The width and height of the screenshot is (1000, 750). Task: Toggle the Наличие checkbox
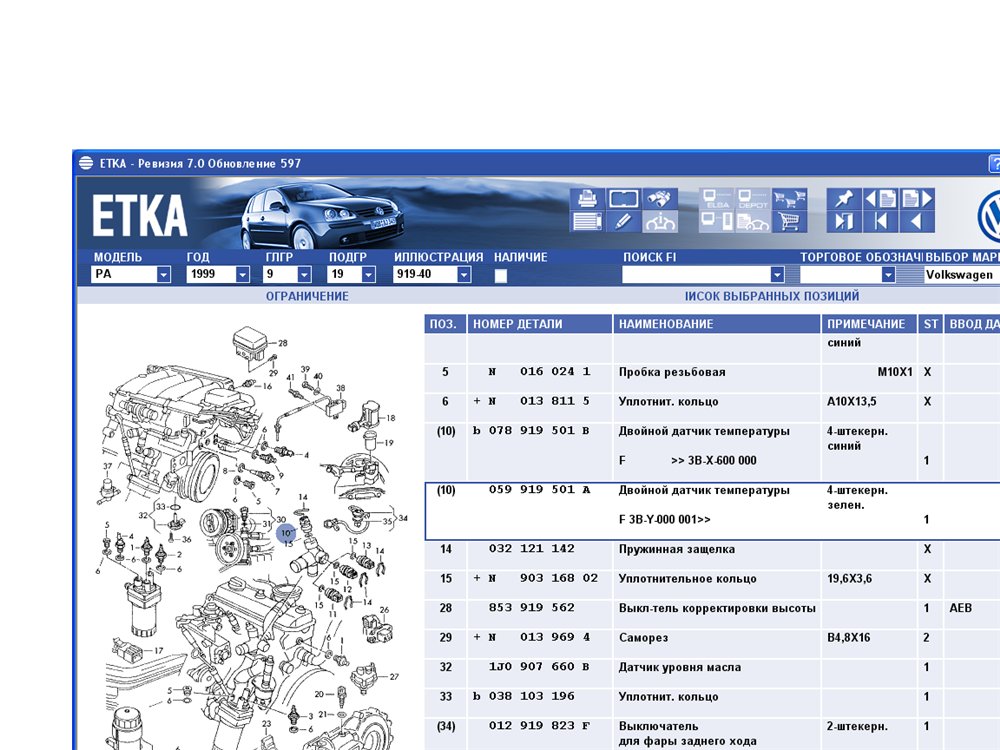pos(501,276)
